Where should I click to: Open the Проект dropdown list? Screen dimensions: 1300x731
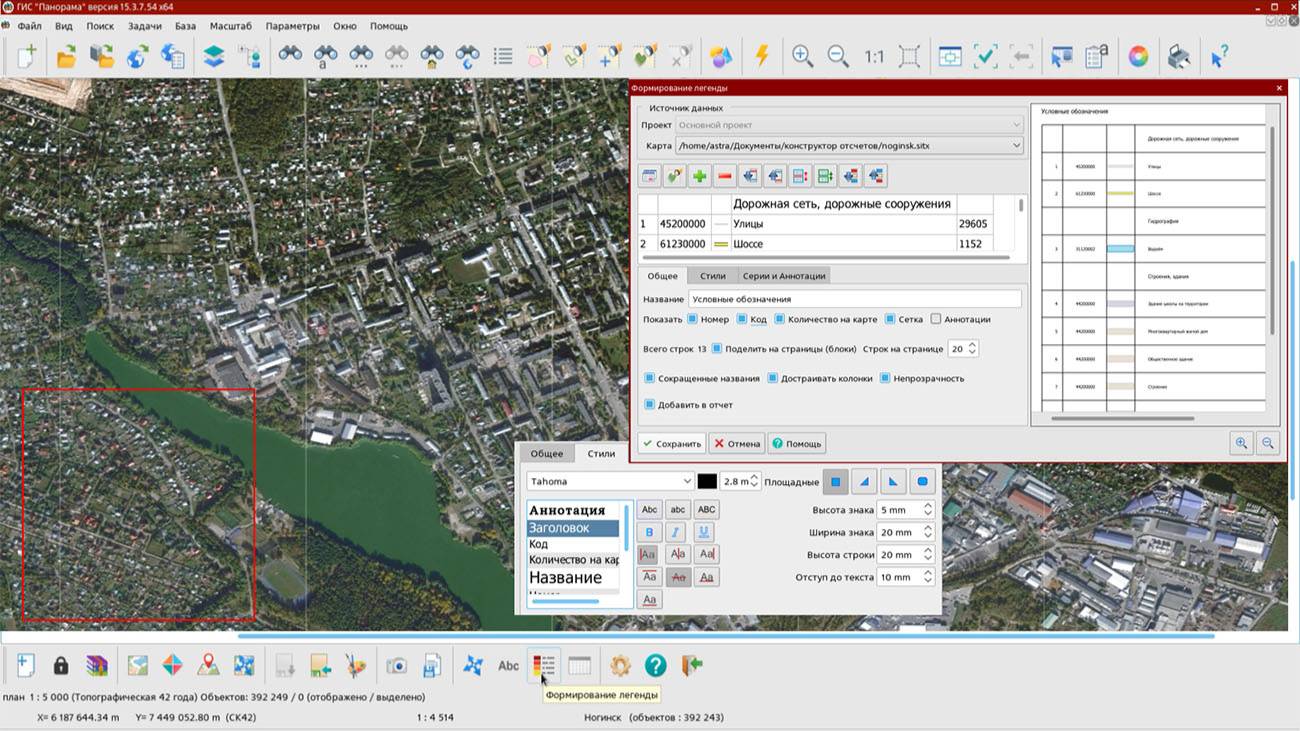click(1016, 125)
